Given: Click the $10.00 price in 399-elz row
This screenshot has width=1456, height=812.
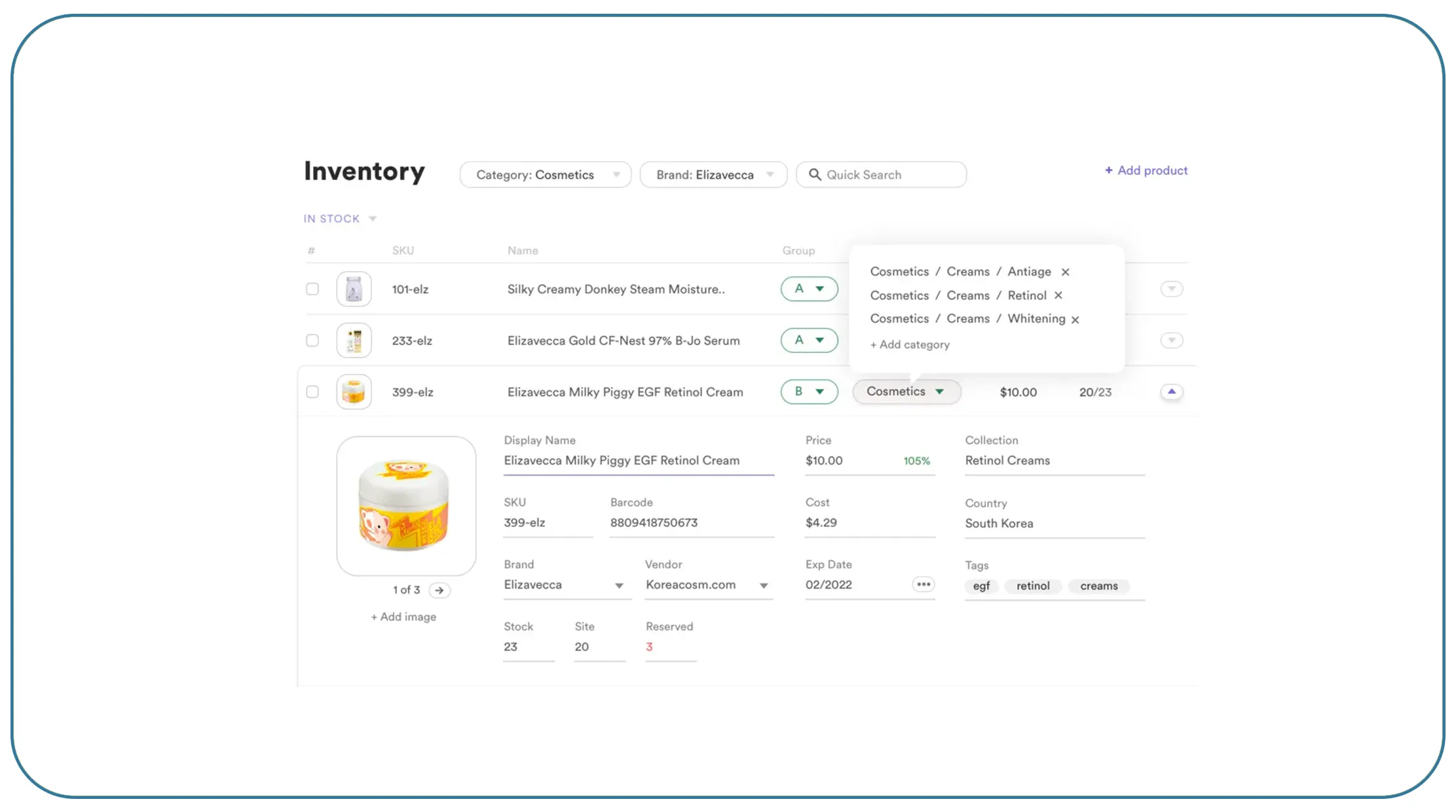Looking at the screenshot, I should (1018, 392).
